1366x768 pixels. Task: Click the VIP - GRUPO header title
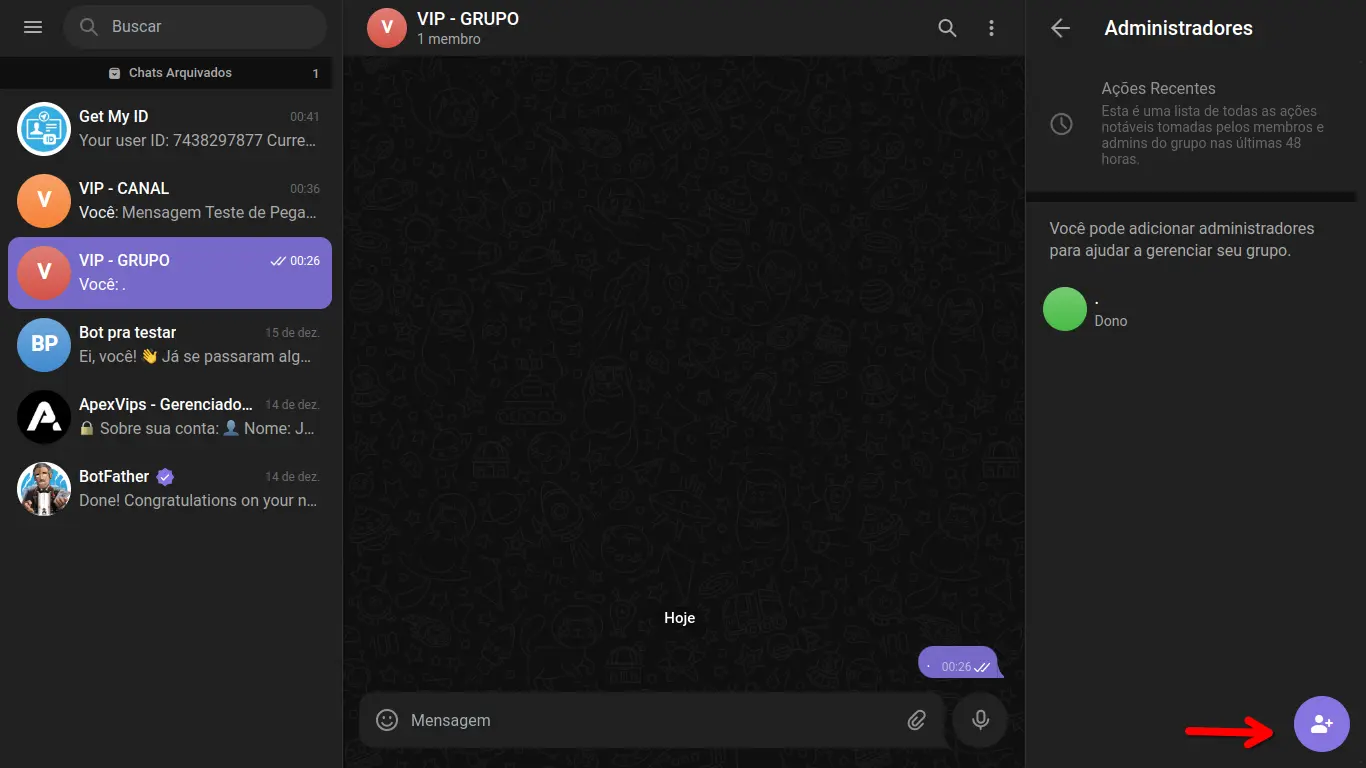point(468,18)
